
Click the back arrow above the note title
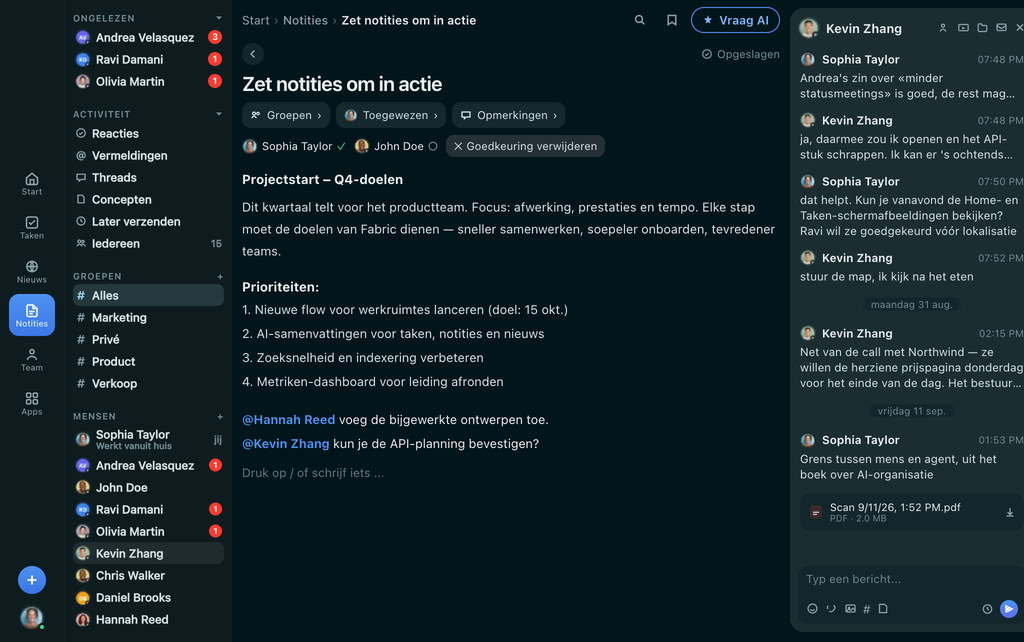click(x=253, y=54)
